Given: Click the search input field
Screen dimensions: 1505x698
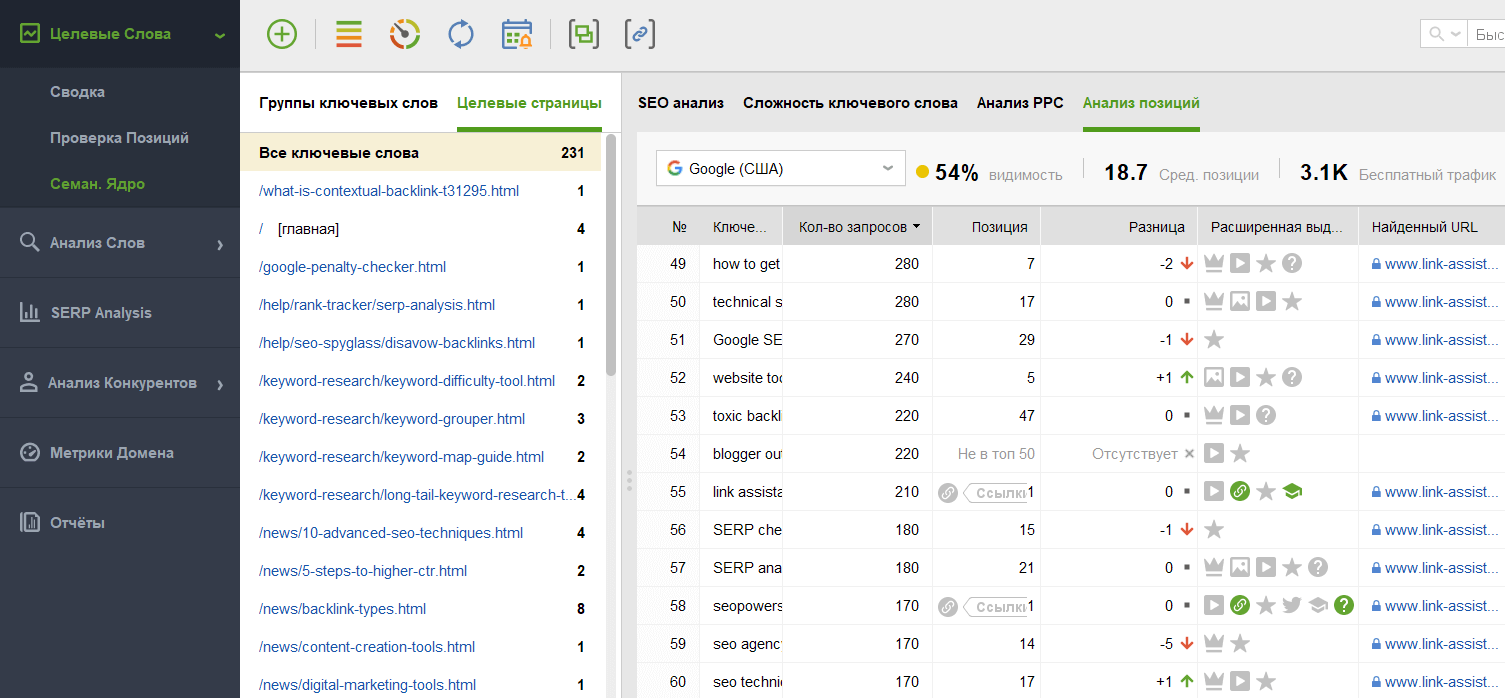Looking at the screenshot, I should click(x=1487, y=34).
